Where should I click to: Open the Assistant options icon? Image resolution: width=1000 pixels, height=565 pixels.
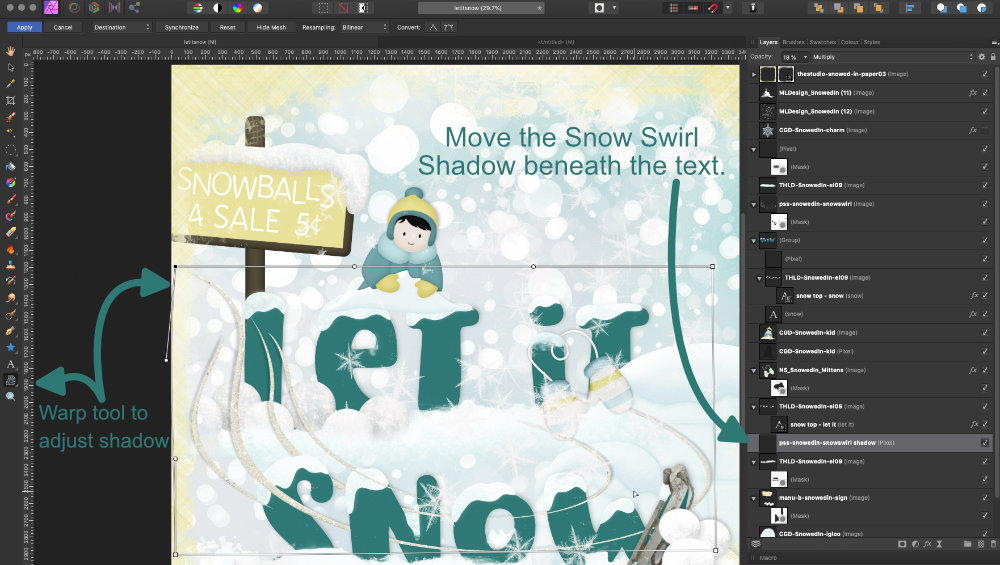pyautogui.click(x=753, y=8)
